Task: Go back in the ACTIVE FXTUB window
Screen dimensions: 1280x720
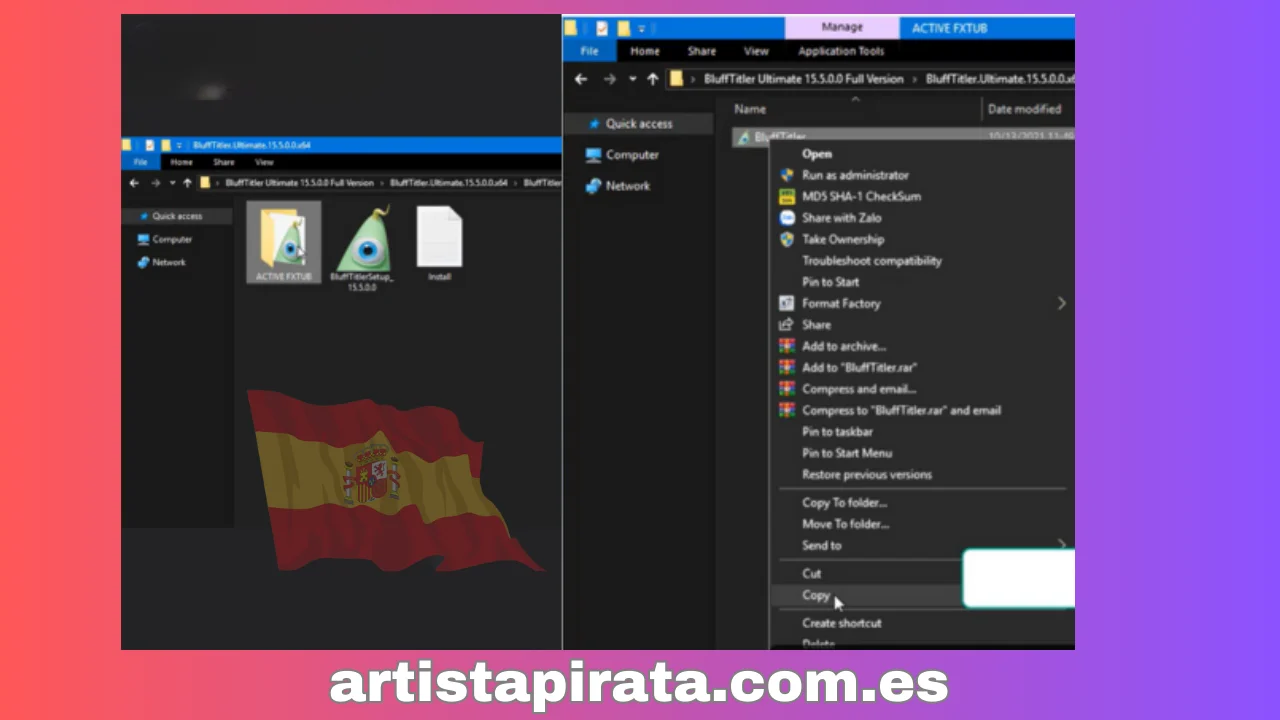Action: point(581,79)
